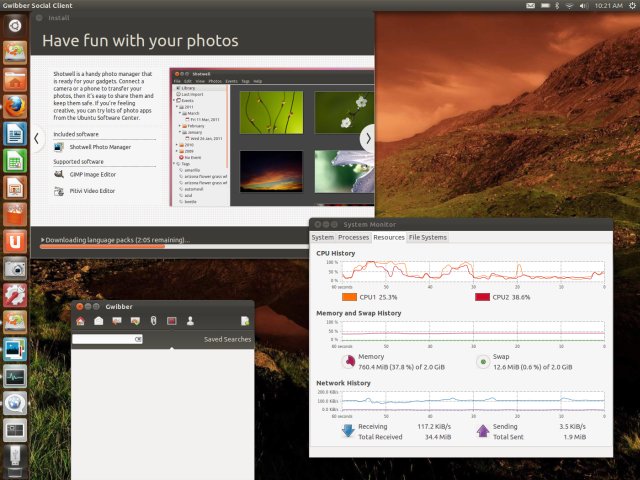Image resolution: width=640 pixels, height=480 pixels.
Task: Open the Workspace Switcher in the launcher
Action: pyautogui.click(x=15, y=430)
